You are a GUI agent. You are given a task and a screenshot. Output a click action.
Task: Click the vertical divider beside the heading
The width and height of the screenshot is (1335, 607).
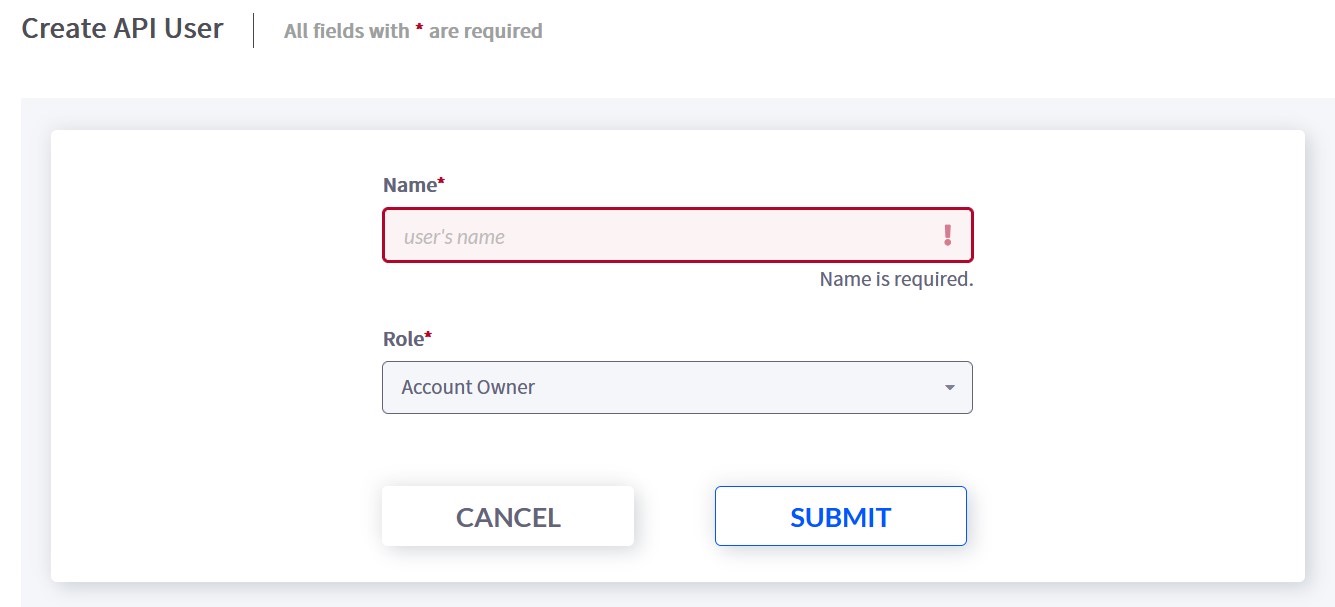pyautogui.click(x=254, y=31)
